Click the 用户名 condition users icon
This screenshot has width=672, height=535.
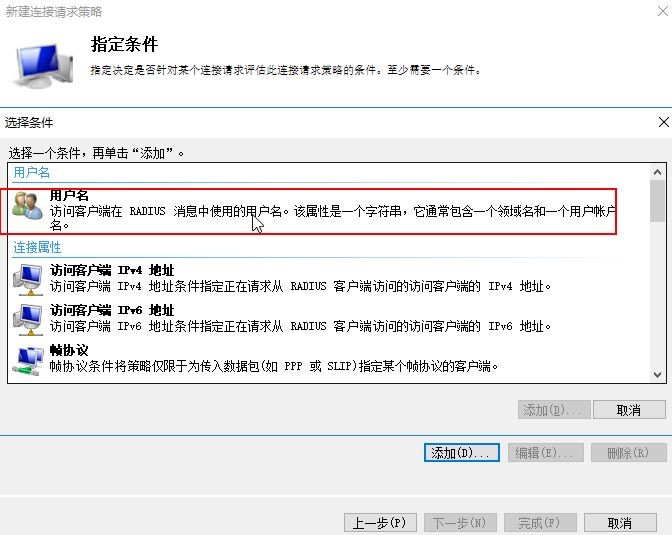coord(27,205)
